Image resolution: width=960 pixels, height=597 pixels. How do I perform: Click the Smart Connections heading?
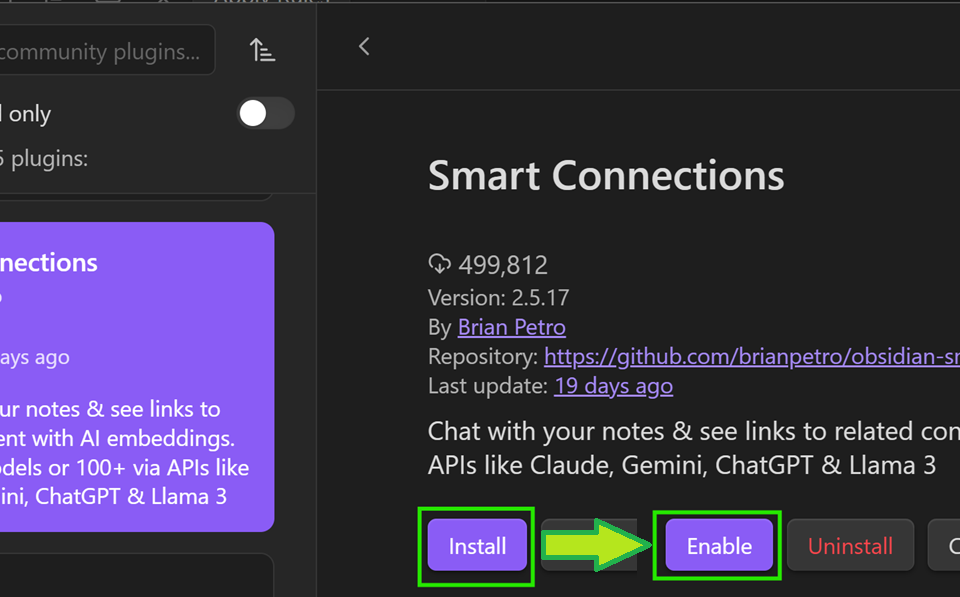point(606,176)
